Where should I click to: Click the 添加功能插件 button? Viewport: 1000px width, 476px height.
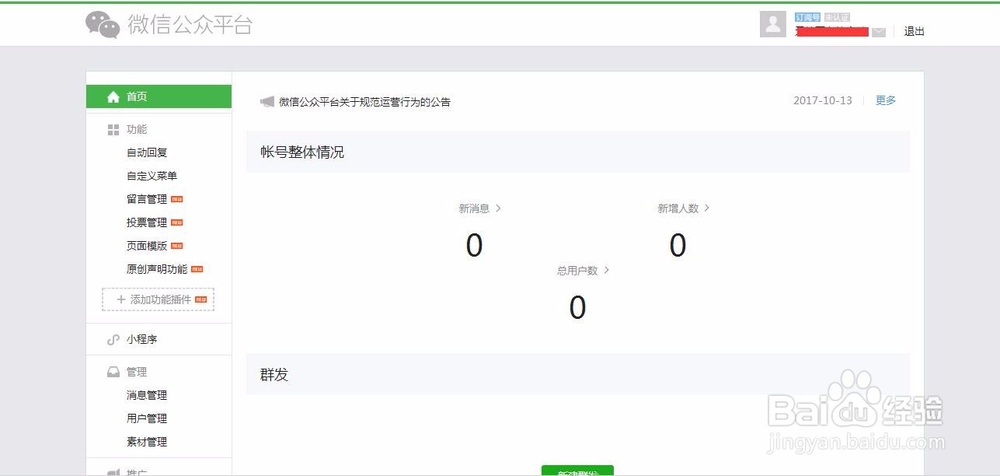point(158,299)
